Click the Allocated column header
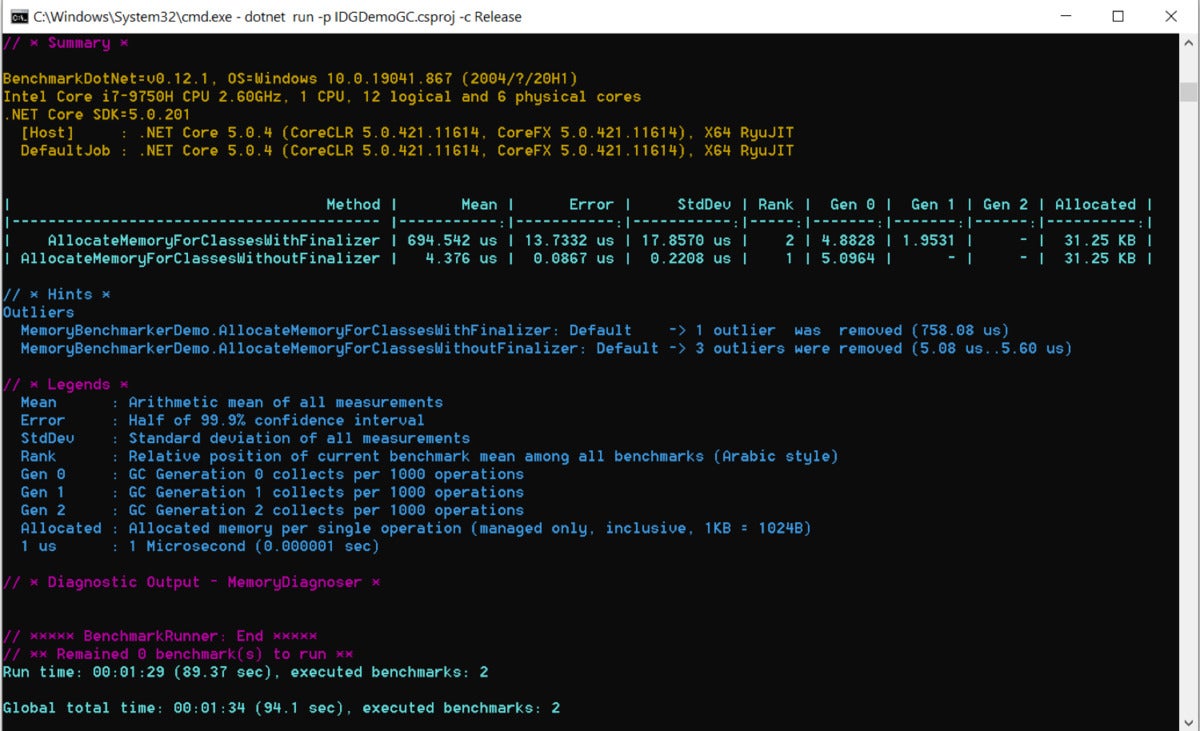The image size is (1200, 731). (1095, 204)
